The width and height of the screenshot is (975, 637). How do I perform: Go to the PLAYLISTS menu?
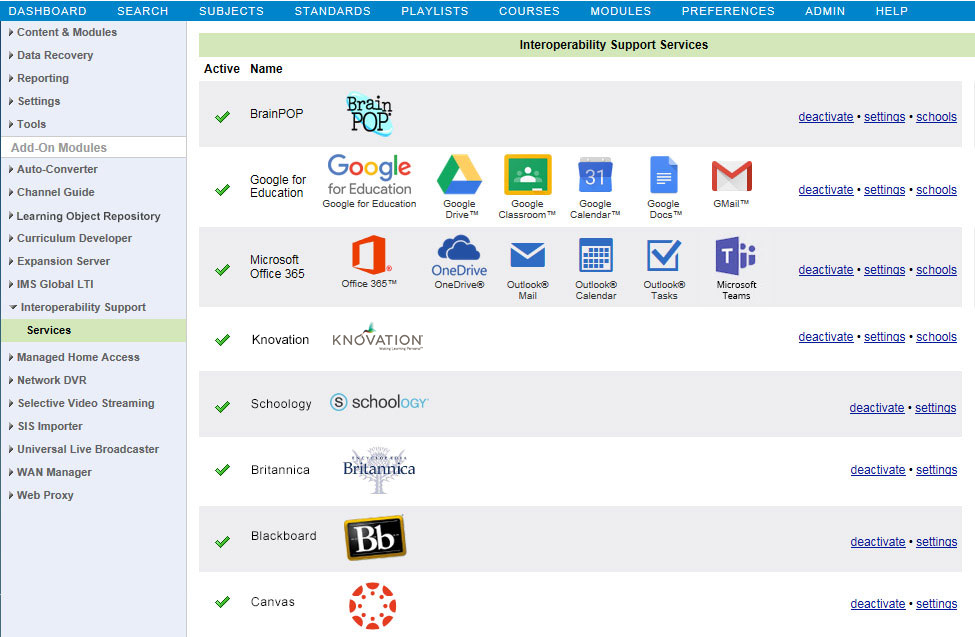[435, 11]
